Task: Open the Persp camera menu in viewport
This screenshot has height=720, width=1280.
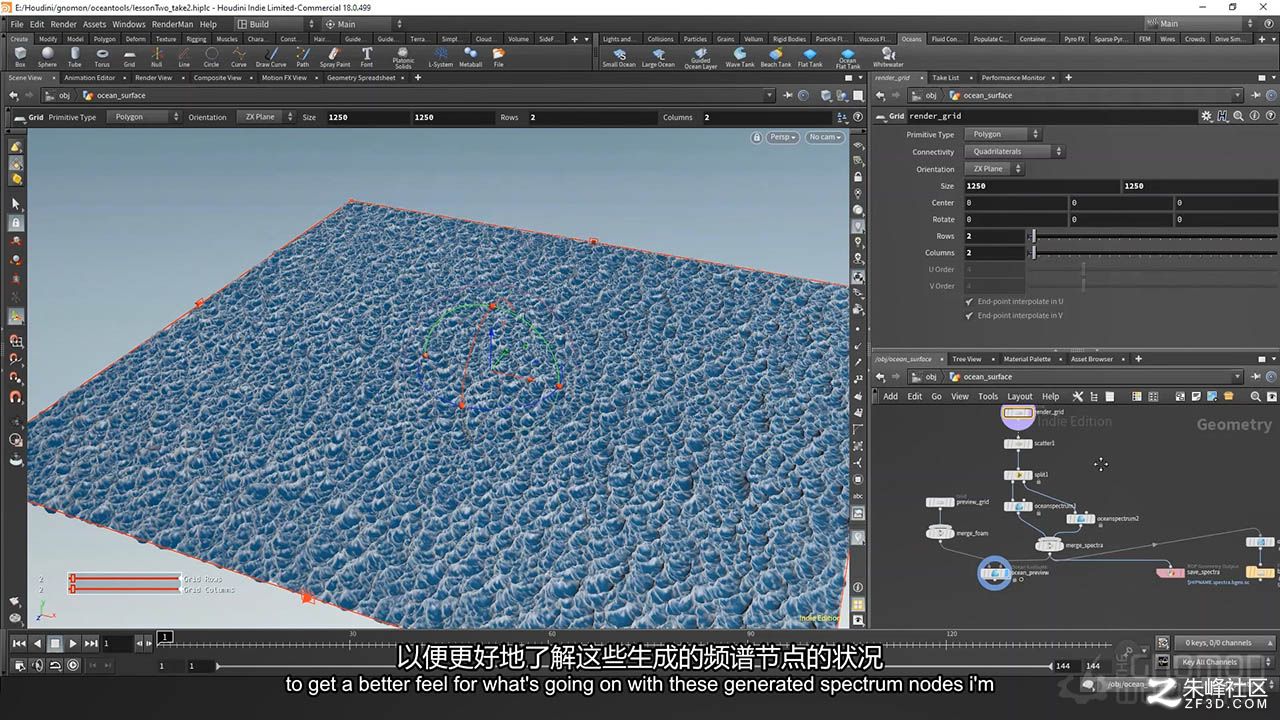Action: pos(784,137)
